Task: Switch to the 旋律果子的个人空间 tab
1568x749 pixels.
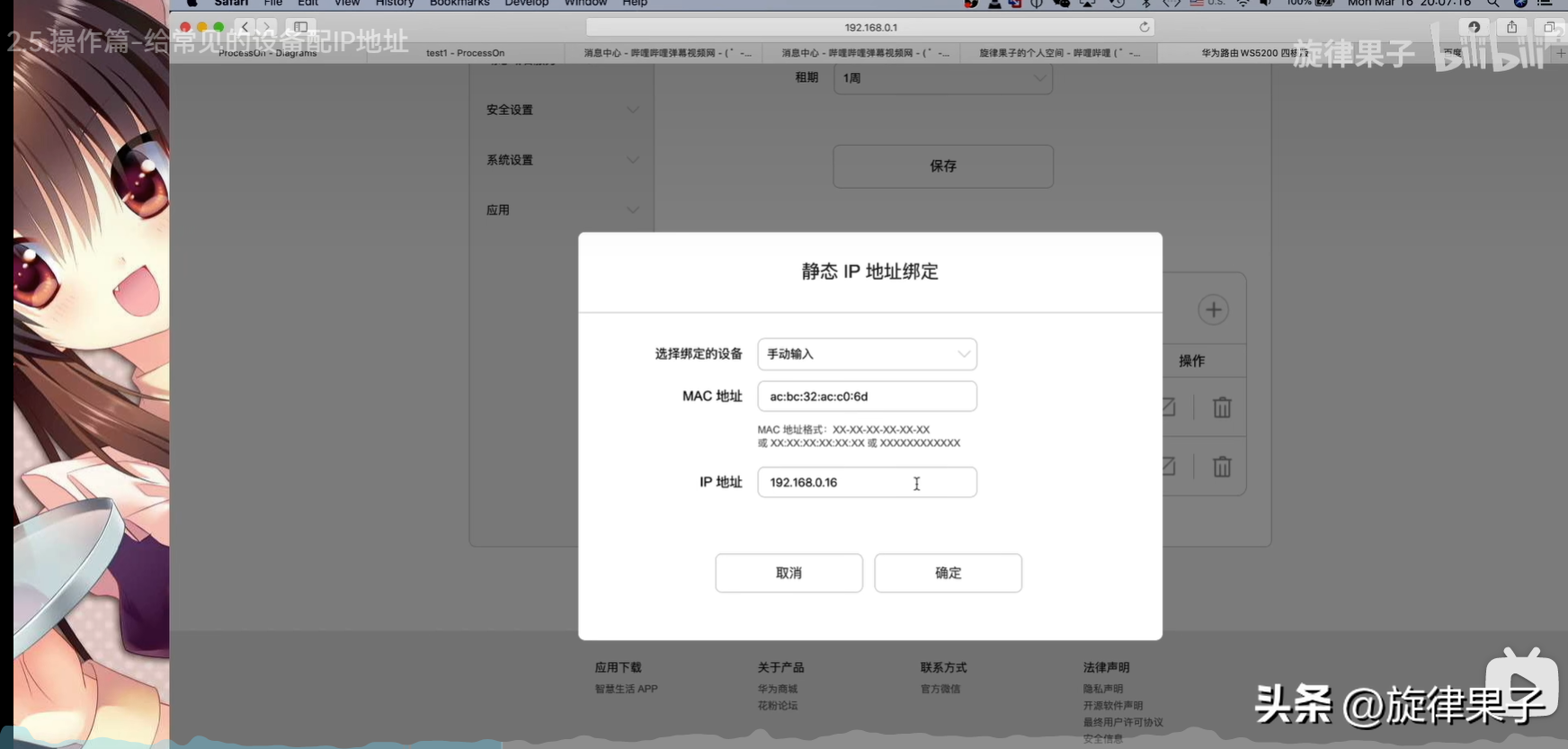Action: coord(1058,53)
